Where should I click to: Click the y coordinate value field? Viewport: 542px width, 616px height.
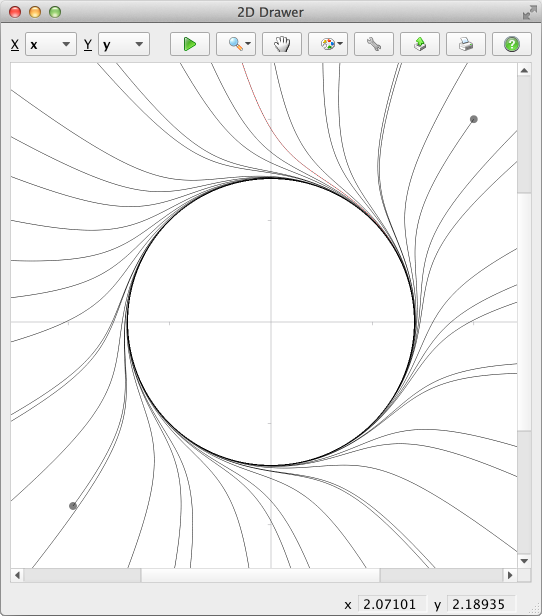pos(482,604)
